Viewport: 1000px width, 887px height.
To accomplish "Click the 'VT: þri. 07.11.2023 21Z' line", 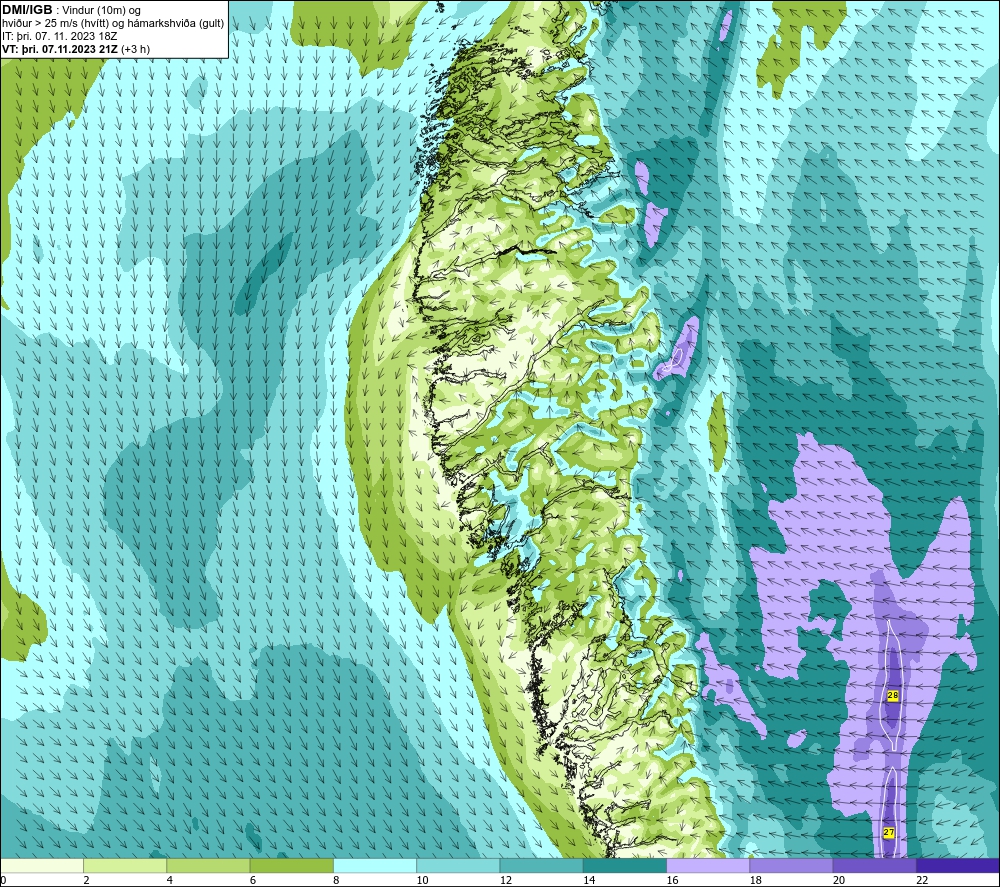I will pyautogui.click(x=76, y=49).
